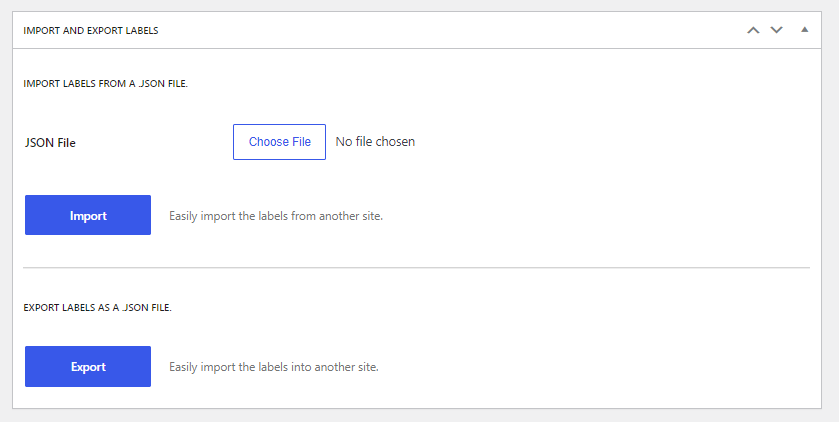Pick a JSON file via the file input
839x422 pixels.
(x=279, y=142)
